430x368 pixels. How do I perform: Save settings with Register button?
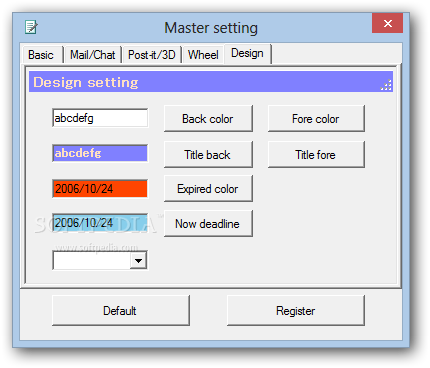pyautogui.click(x=296, y=311)
